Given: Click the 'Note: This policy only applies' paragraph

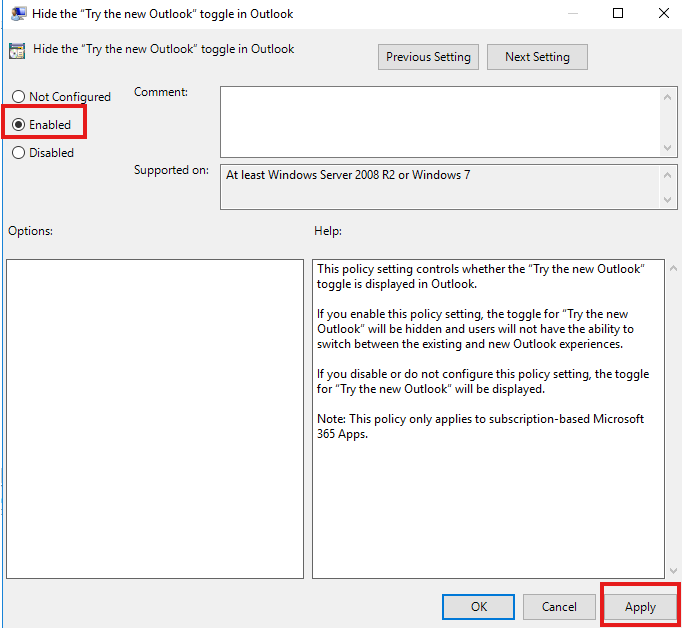Looking at the screenshot, I should 480,426.
